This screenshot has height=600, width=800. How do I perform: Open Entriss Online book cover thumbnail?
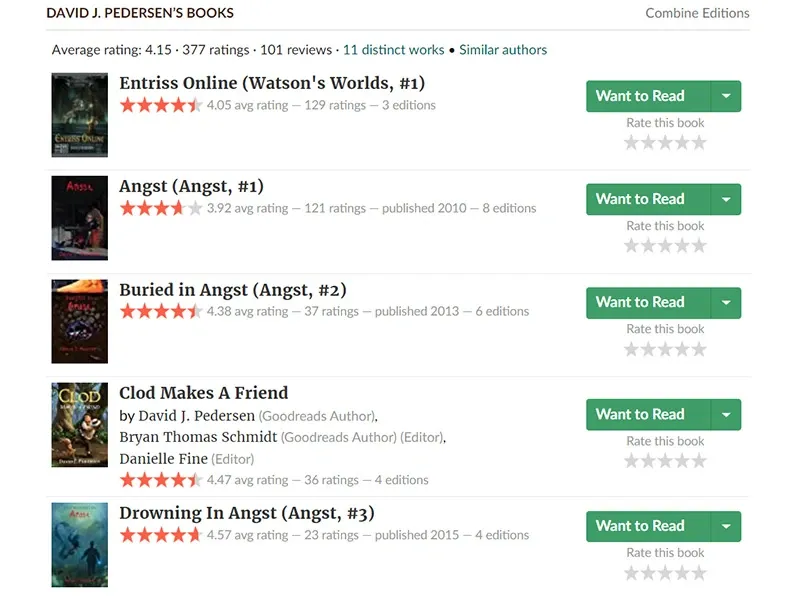80,115
